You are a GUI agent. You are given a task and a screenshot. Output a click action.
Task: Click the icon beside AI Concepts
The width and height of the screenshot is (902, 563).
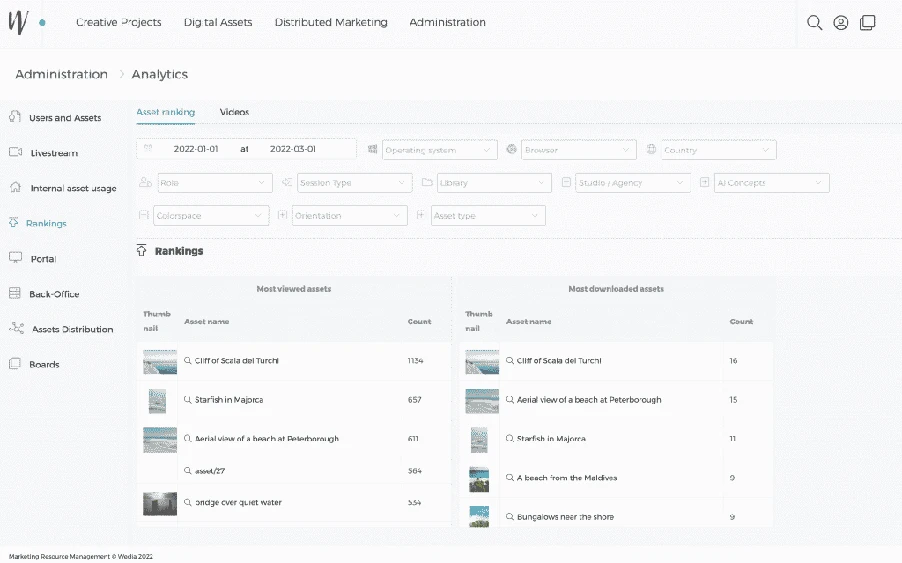click(704, 182)
